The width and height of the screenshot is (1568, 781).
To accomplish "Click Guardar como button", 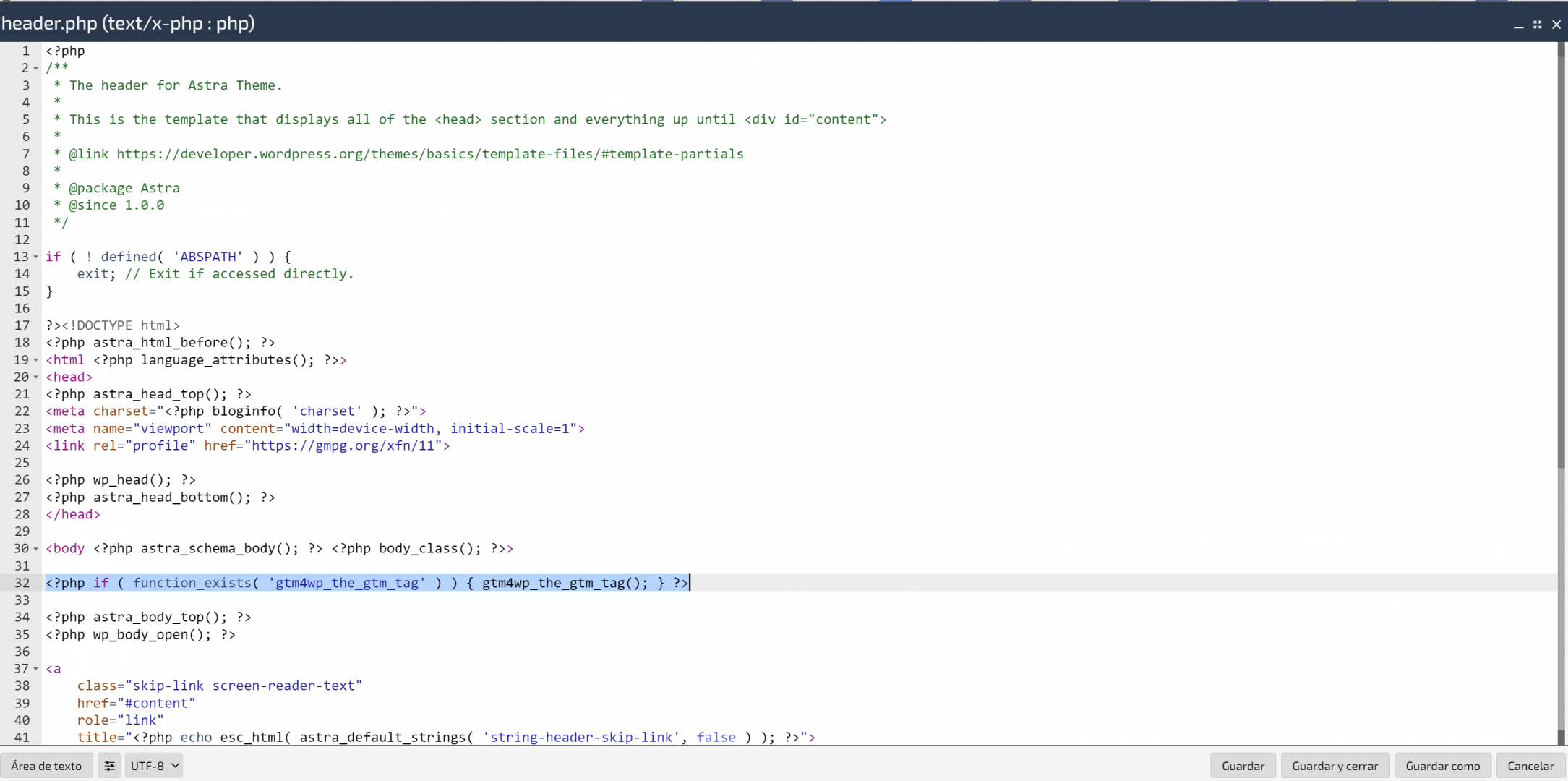I will 1442,766.
